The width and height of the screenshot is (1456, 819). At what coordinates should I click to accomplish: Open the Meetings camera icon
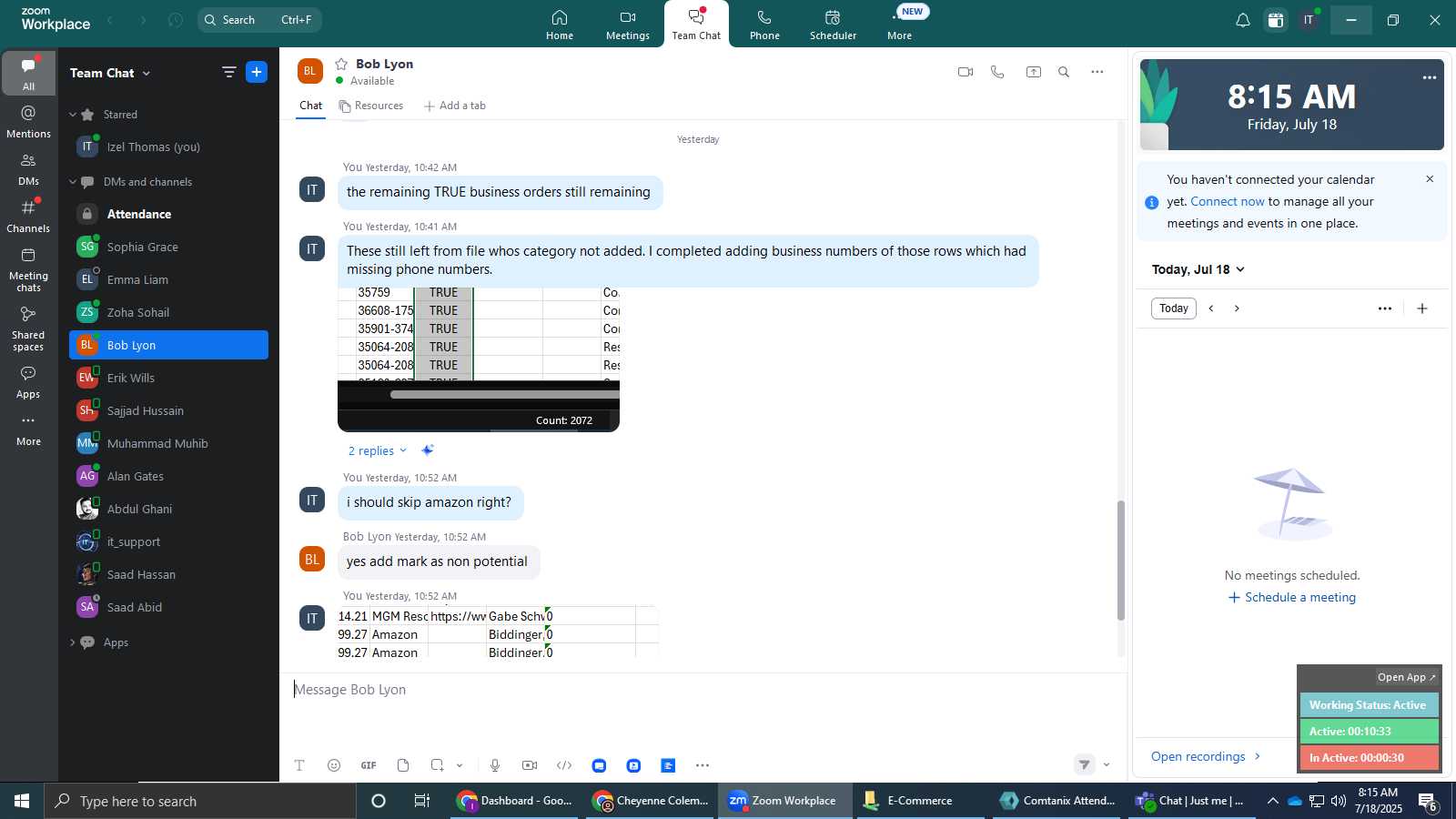628,18
